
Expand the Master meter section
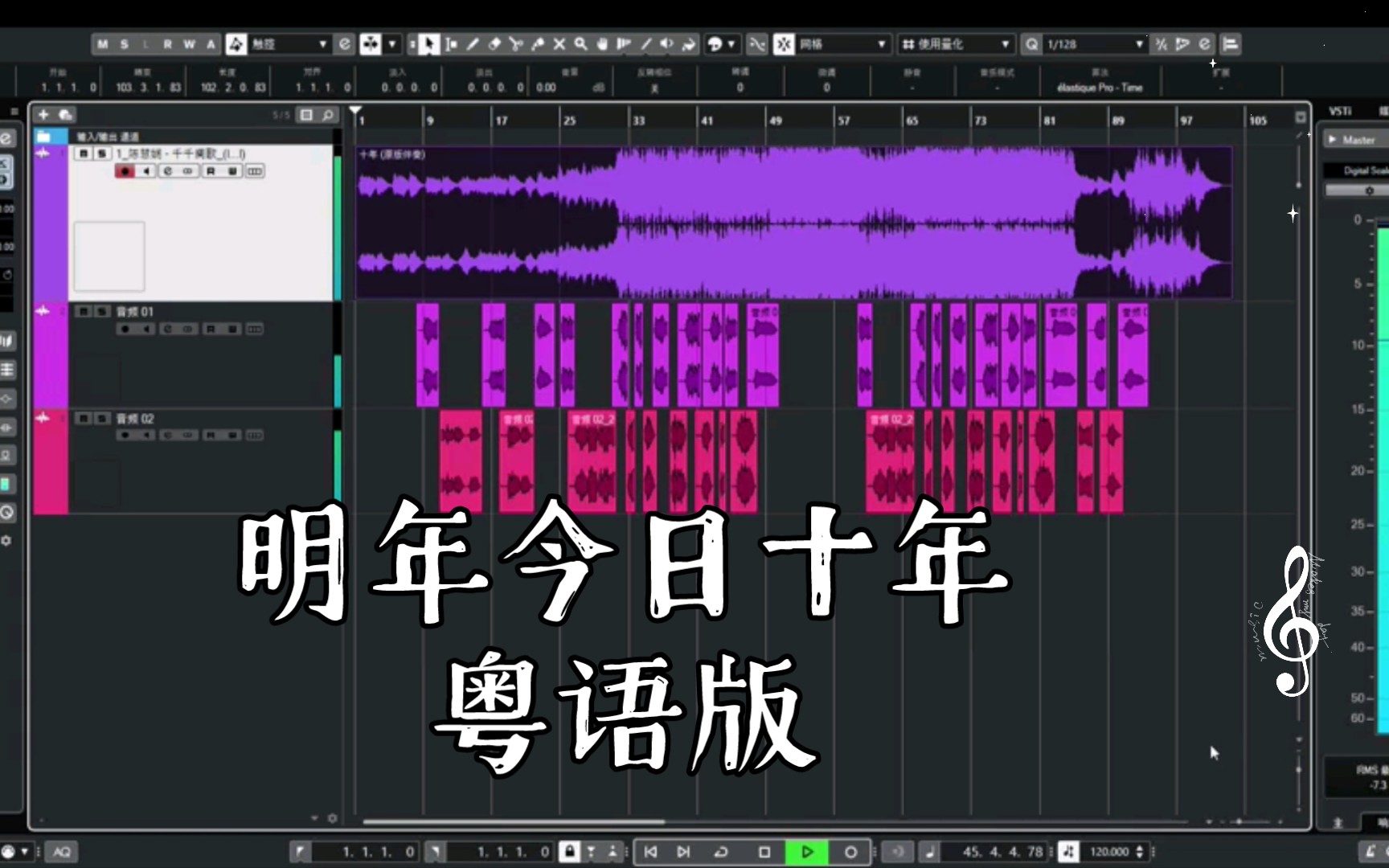coord(1333,140)
